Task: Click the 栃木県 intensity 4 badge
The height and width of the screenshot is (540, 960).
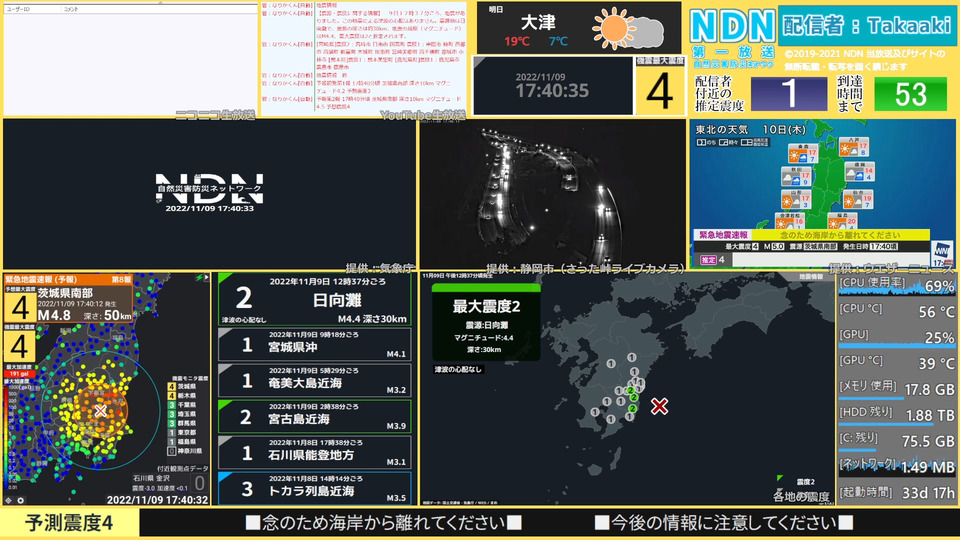Action: pyautogui.click(x=172, y=396)
